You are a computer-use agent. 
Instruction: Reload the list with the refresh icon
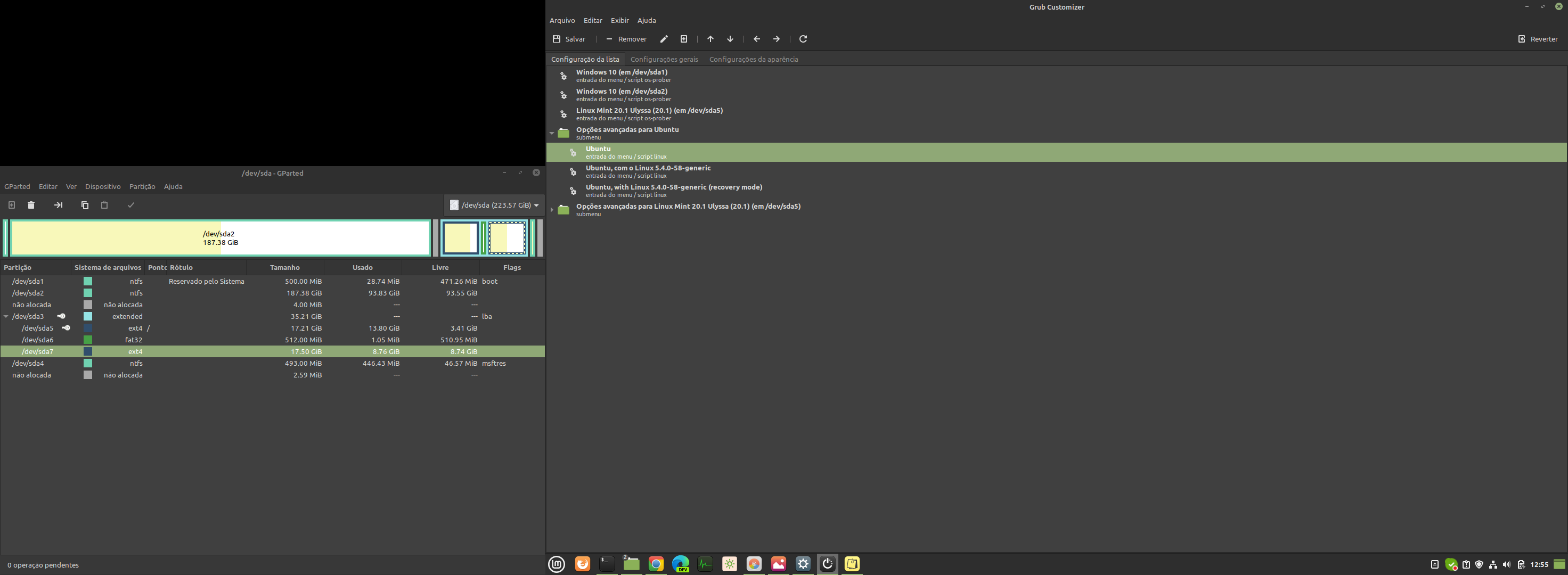[x=803, y=39]
